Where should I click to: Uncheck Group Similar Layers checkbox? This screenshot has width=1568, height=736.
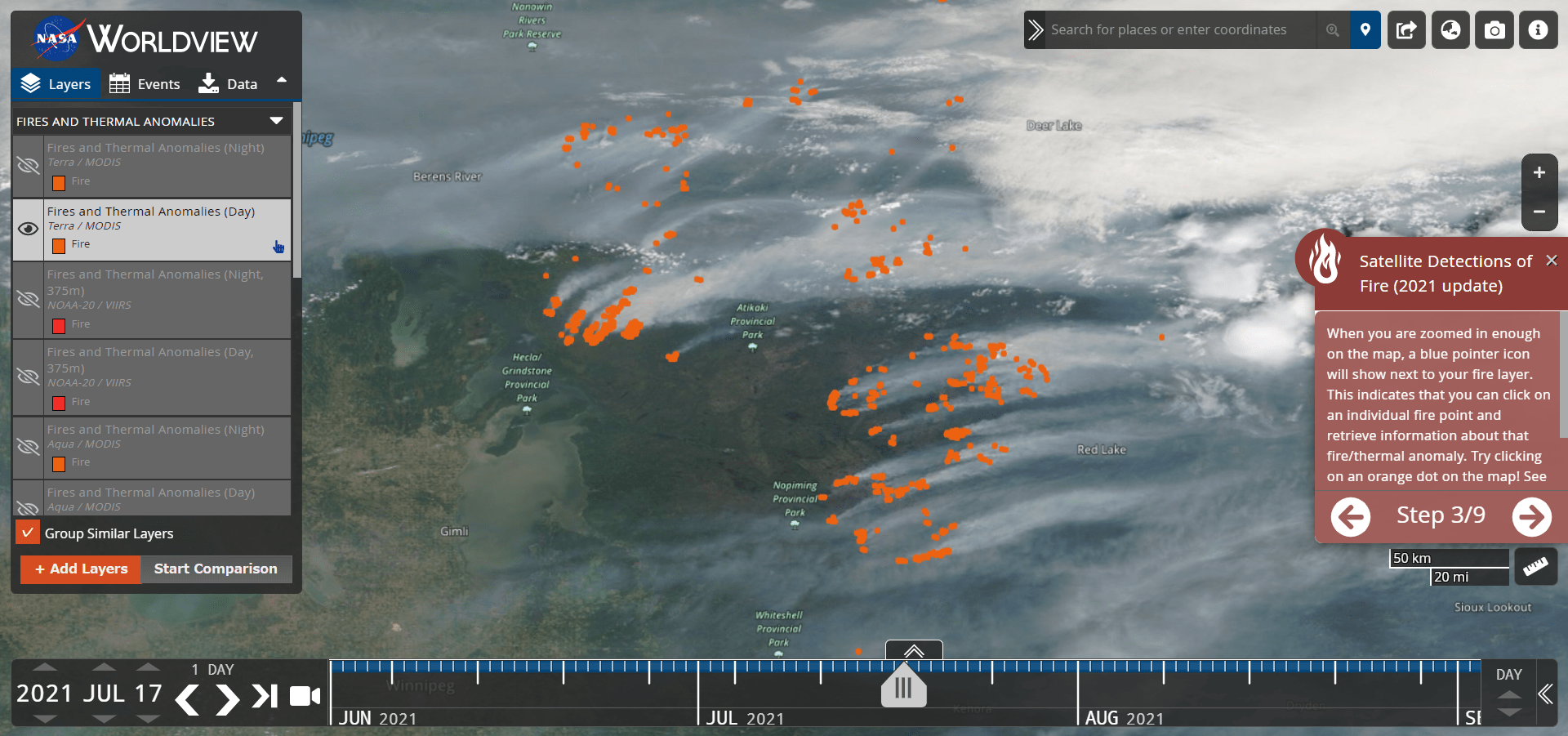pos(28,533)
